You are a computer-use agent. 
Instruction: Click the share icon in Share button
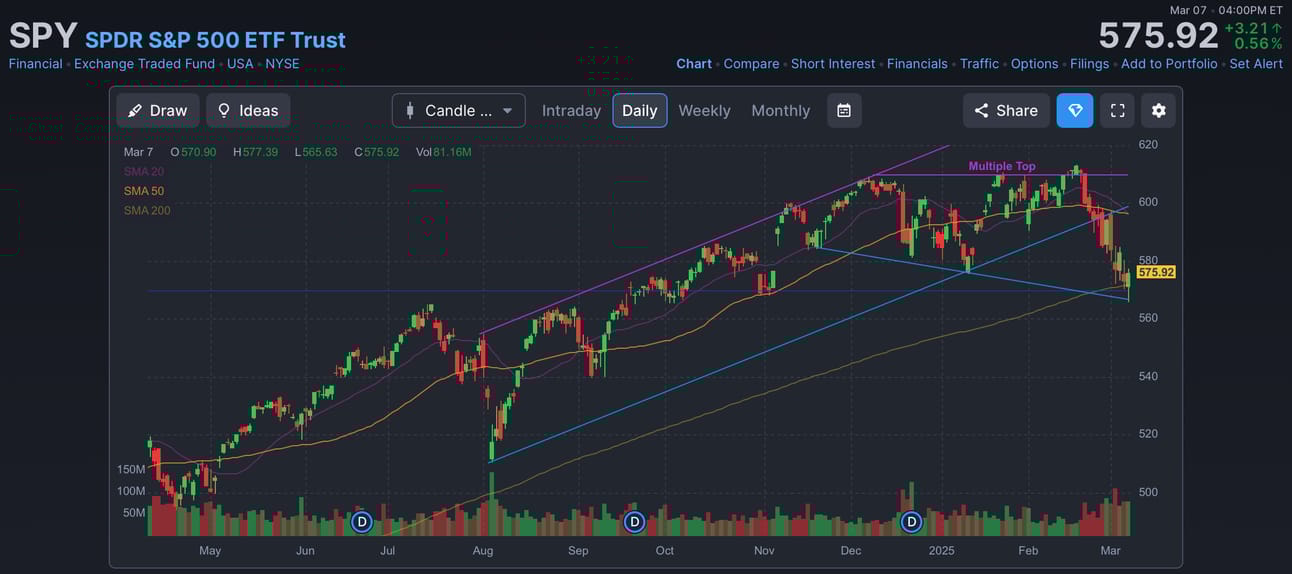click(x=981, y=110)
